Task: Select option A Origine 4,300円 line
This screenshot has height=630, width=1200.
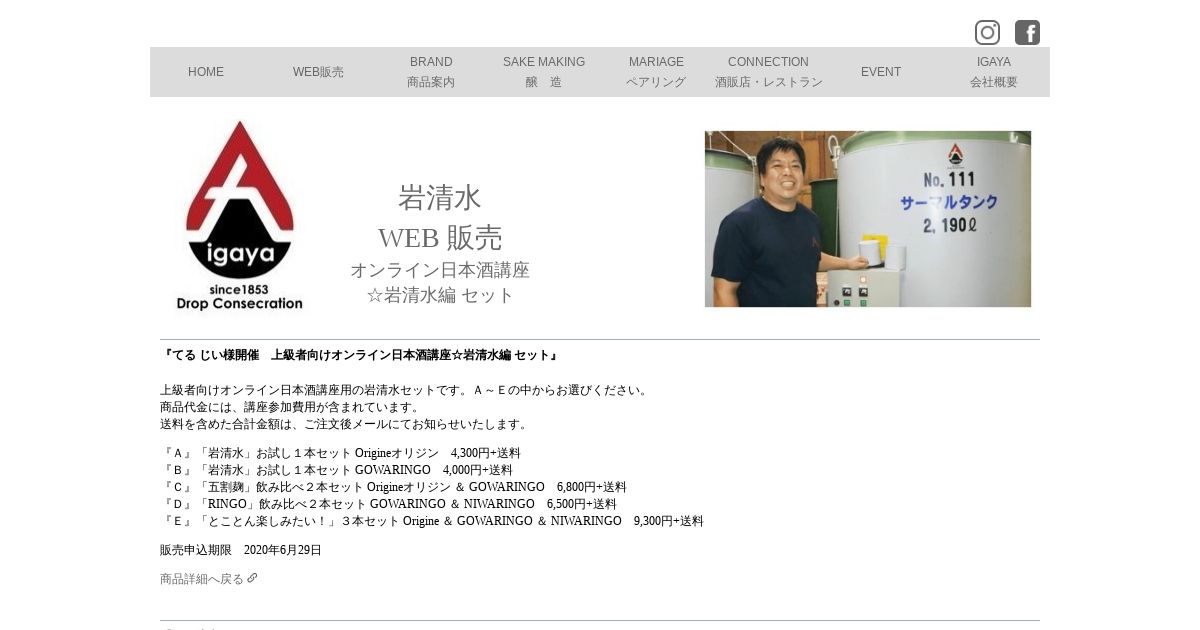Action: 340,453
